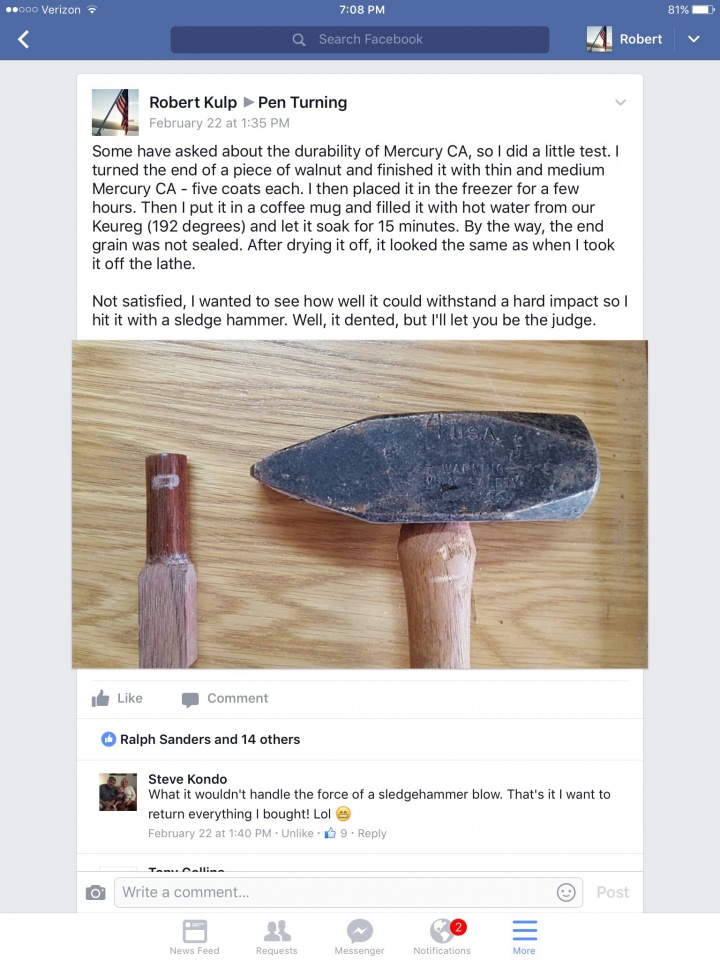Click the search magnifier icon
The image size is (720, 960).
[x=299, y=40]
